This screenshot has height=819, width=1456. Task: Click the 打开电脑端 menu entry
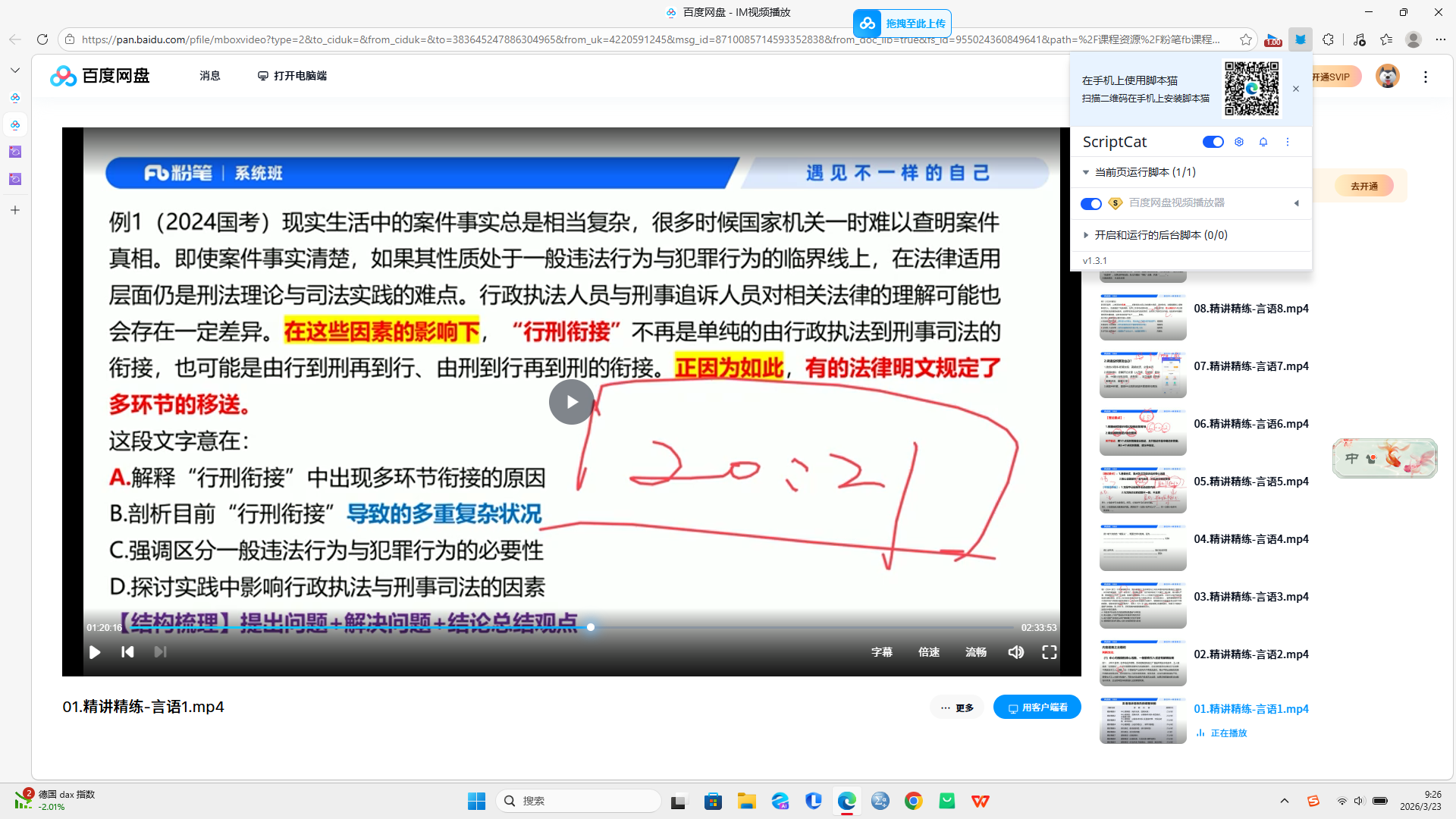[292, 76]
